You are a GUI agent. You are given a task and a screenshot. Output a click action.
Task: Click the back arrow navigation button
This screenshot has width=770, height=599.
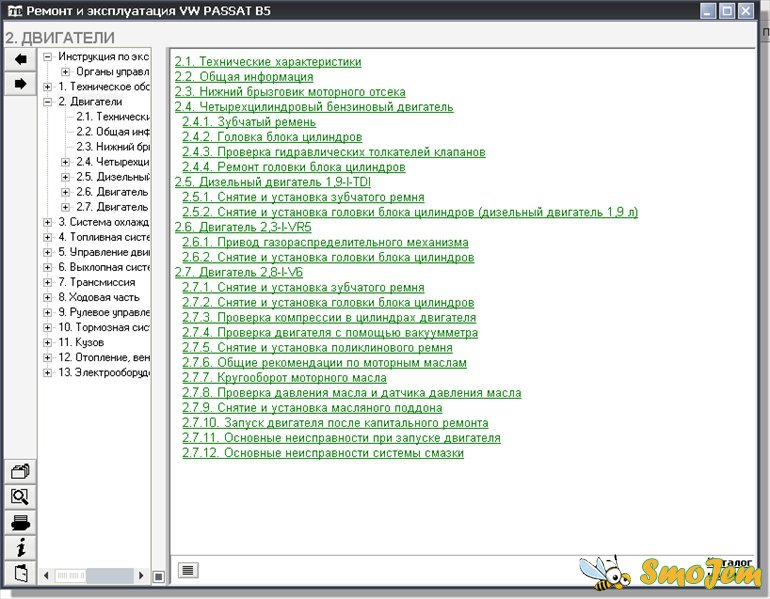click(21, 59)
